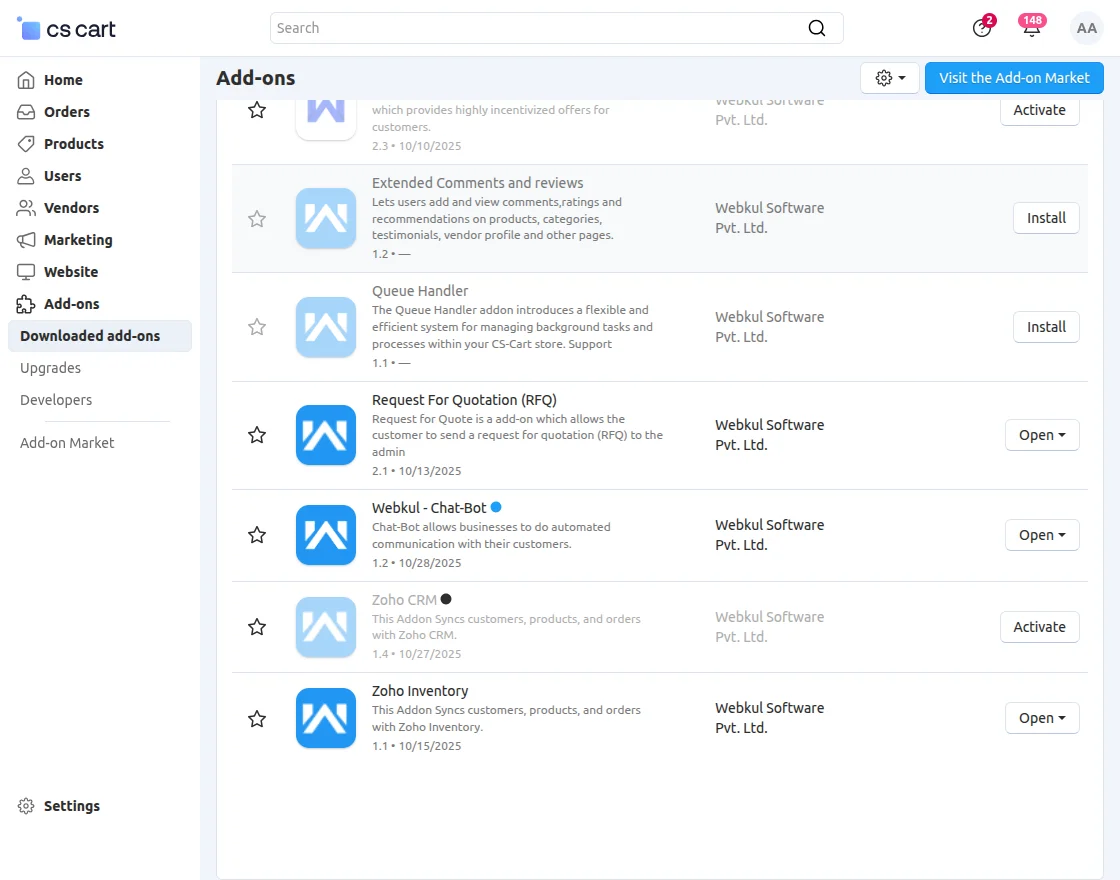Click the Extended Comments and reviews title

point(477,183)
